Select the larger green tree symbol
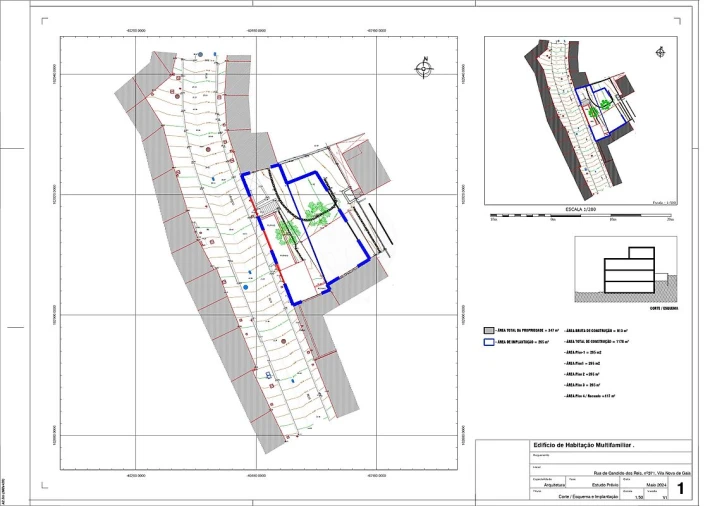Image resolution: width=715 pixels, height=506 pixels. tap(319, 211)
